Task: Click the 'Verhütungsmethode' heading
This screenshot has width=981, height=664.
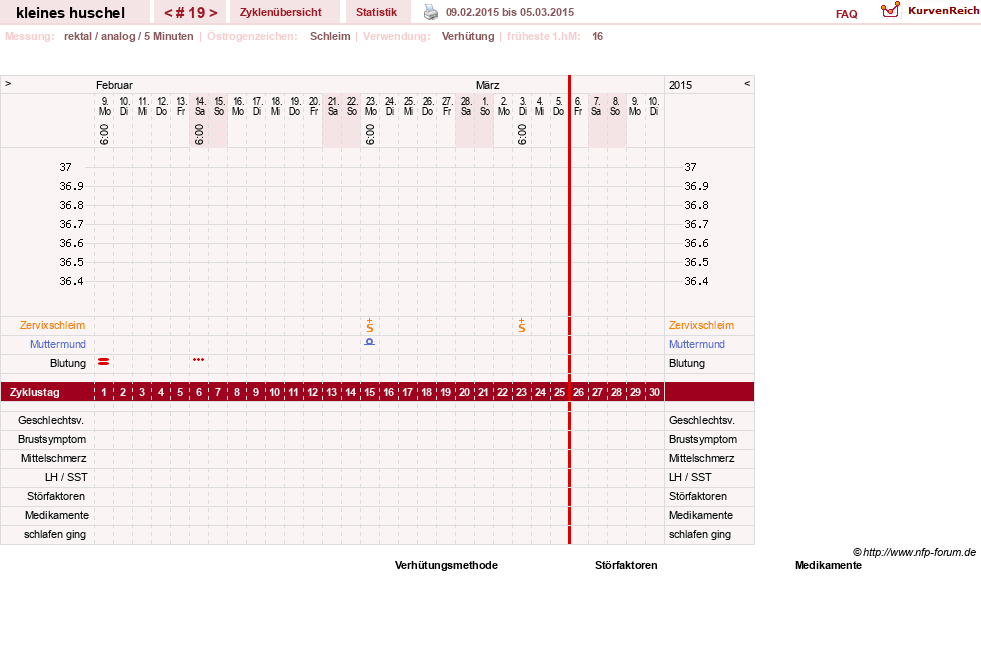Action: point(446,565)
